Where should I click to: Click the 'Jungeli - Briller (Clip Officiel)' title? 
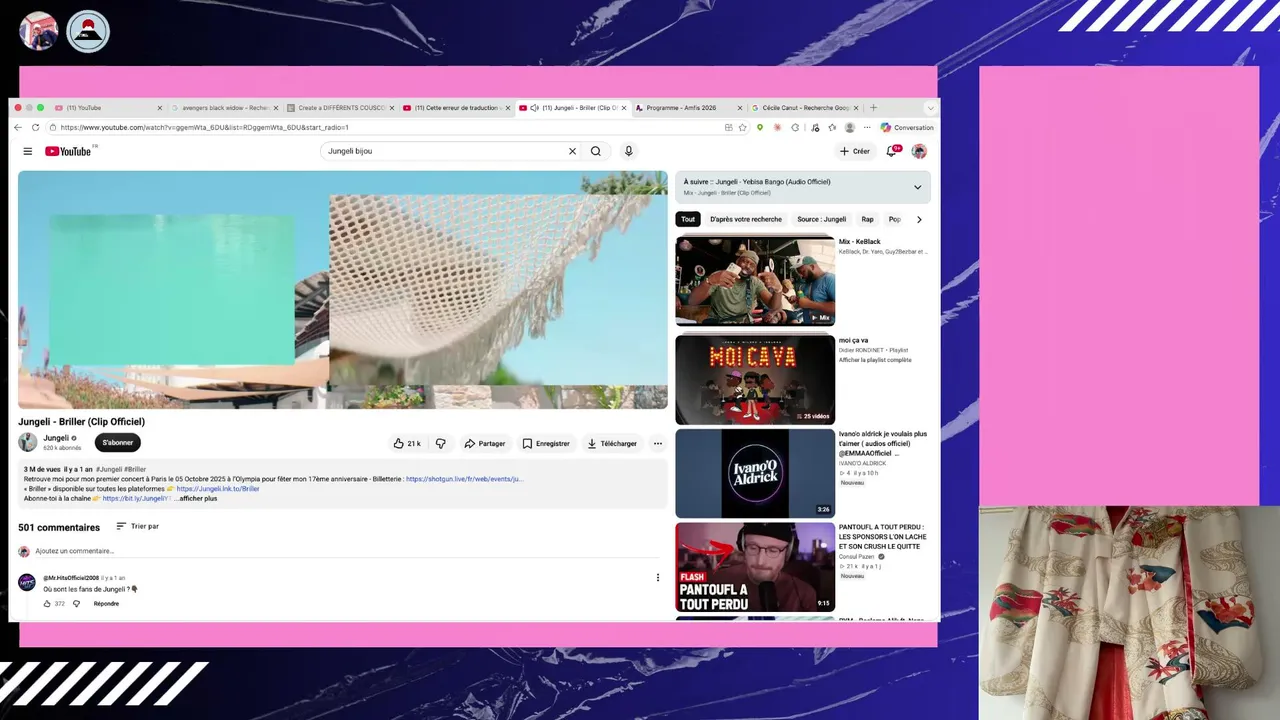81,422
